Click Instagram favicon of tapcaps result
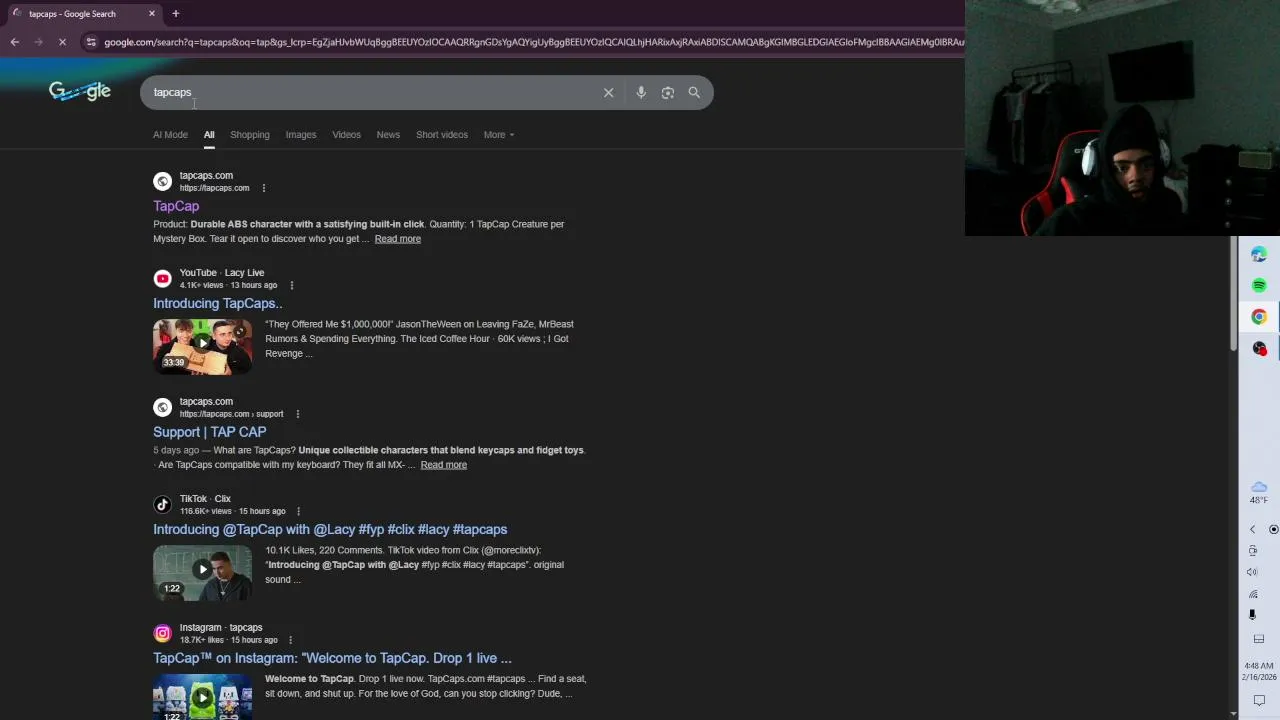The height and width of the screenshot is (720, 1280). click(162, 633)
